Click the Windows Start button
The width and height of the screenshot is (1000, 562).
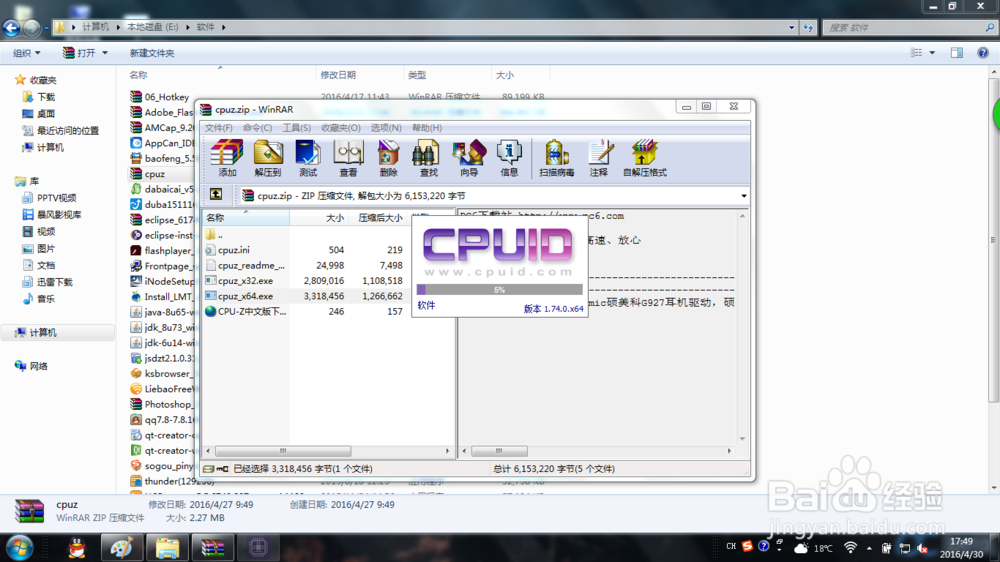(19, 548)
